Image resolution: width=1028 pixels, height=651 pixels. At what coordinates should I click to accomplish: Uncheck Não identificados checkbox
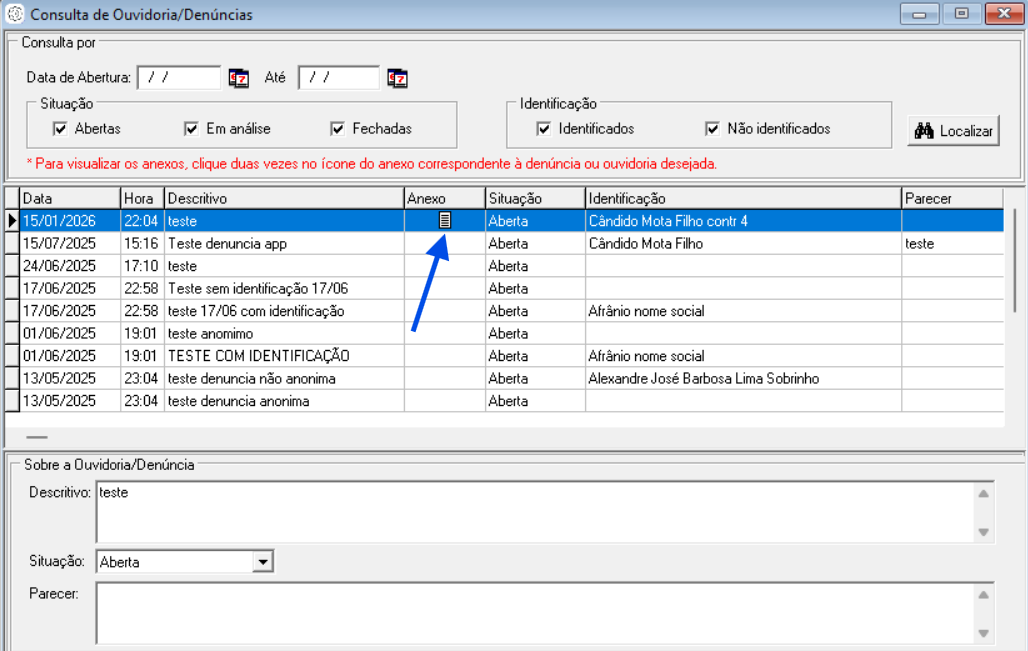coord(713,128)
